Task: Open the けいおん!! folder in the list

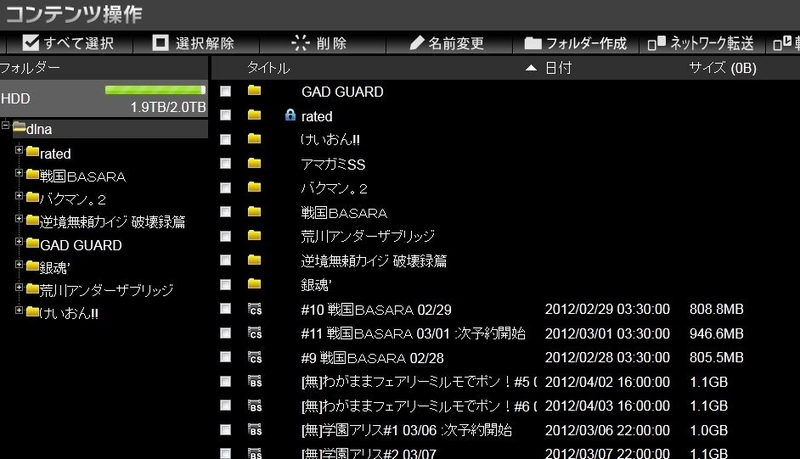Action: coord(331,139)
